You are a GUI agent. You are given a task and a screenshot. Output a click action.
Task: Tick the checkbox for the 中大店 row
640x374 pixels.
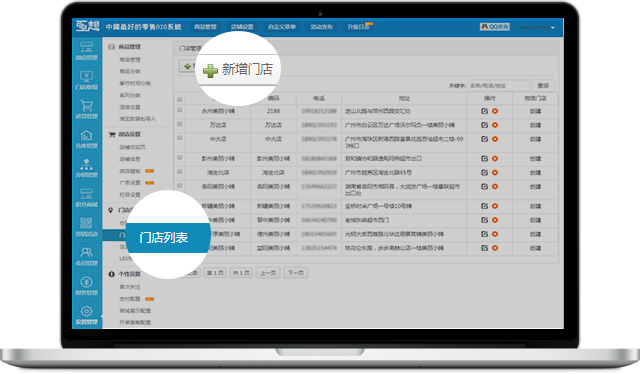(x=180, y=138)
